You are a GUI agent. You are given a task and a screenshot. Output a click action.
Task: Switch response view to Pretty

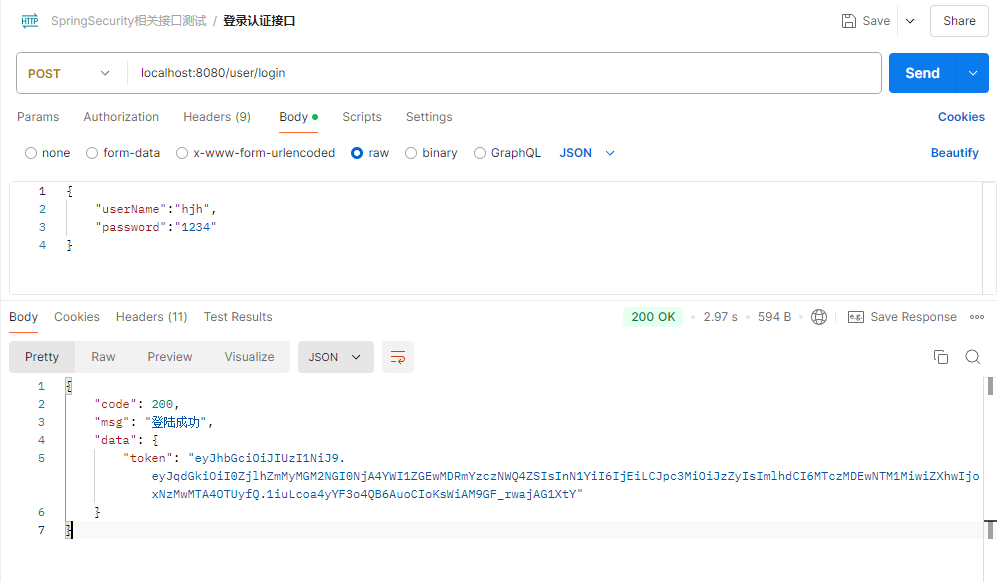42,357
